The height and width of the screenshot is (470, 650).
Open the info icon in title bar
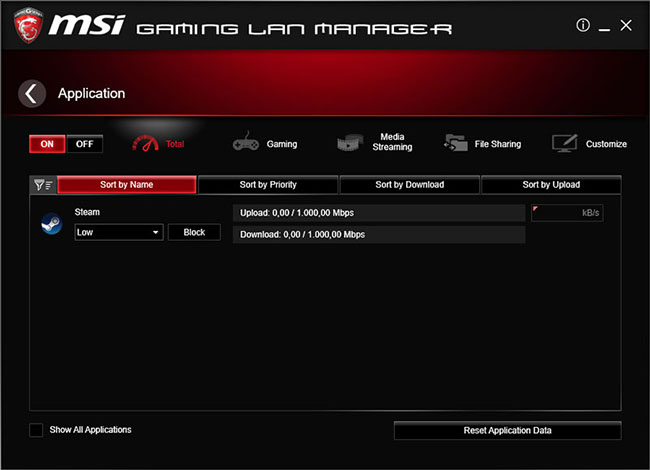pos(583,25)
